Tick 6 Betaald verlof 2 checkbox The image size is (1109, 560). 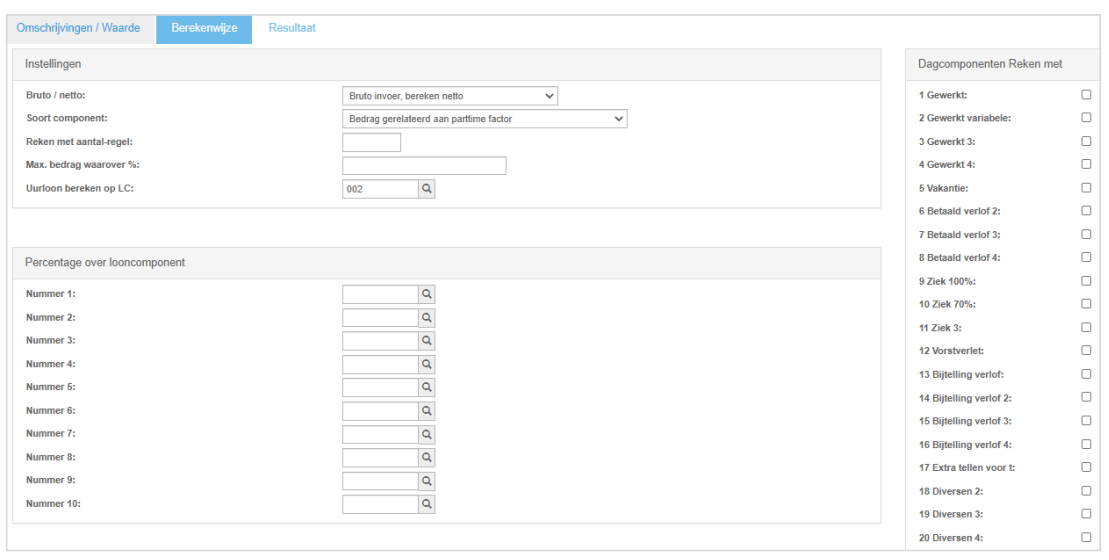[1086, 211]
